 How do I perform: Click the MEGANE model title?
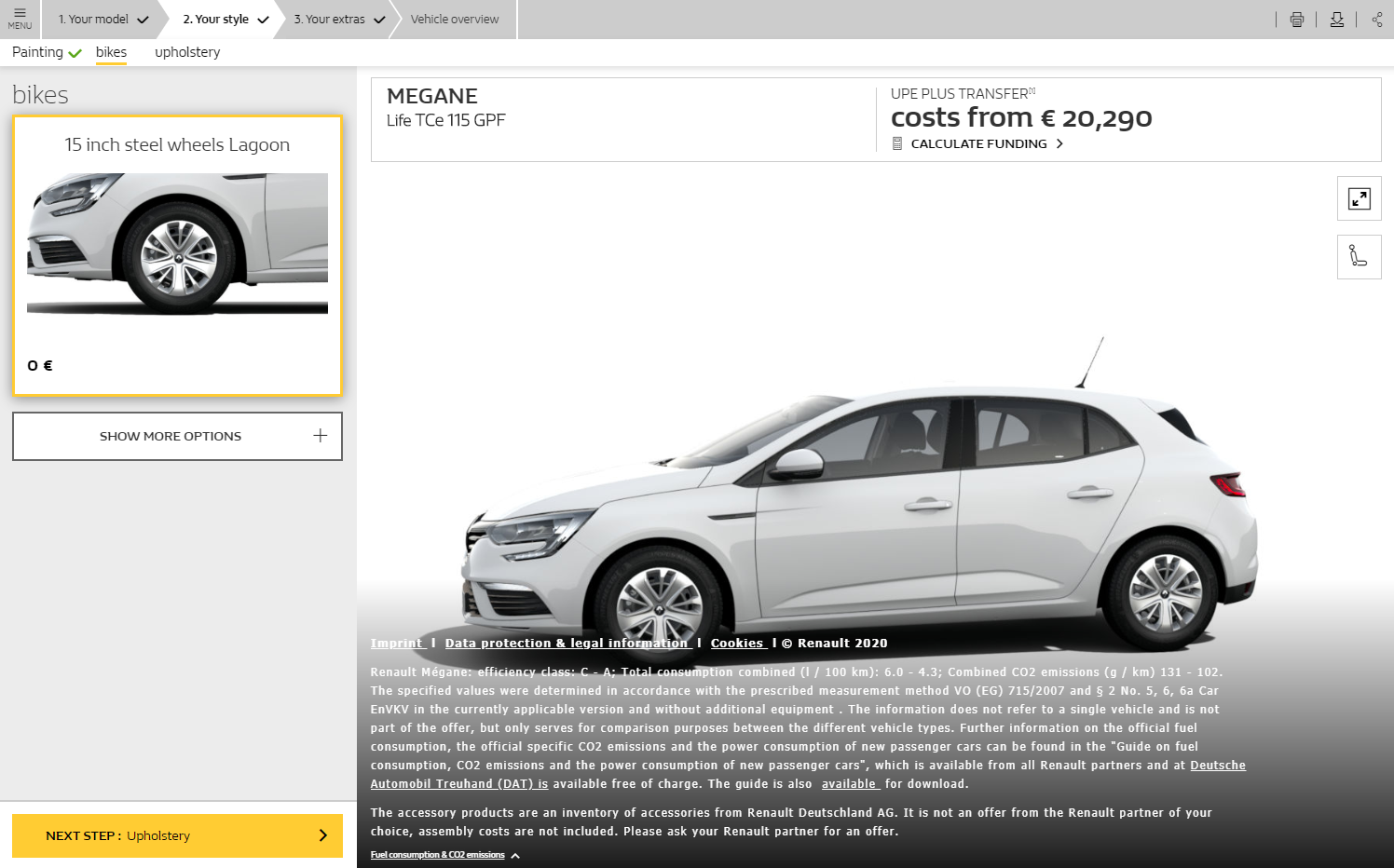pyautogui.click(x=432, y=96)
